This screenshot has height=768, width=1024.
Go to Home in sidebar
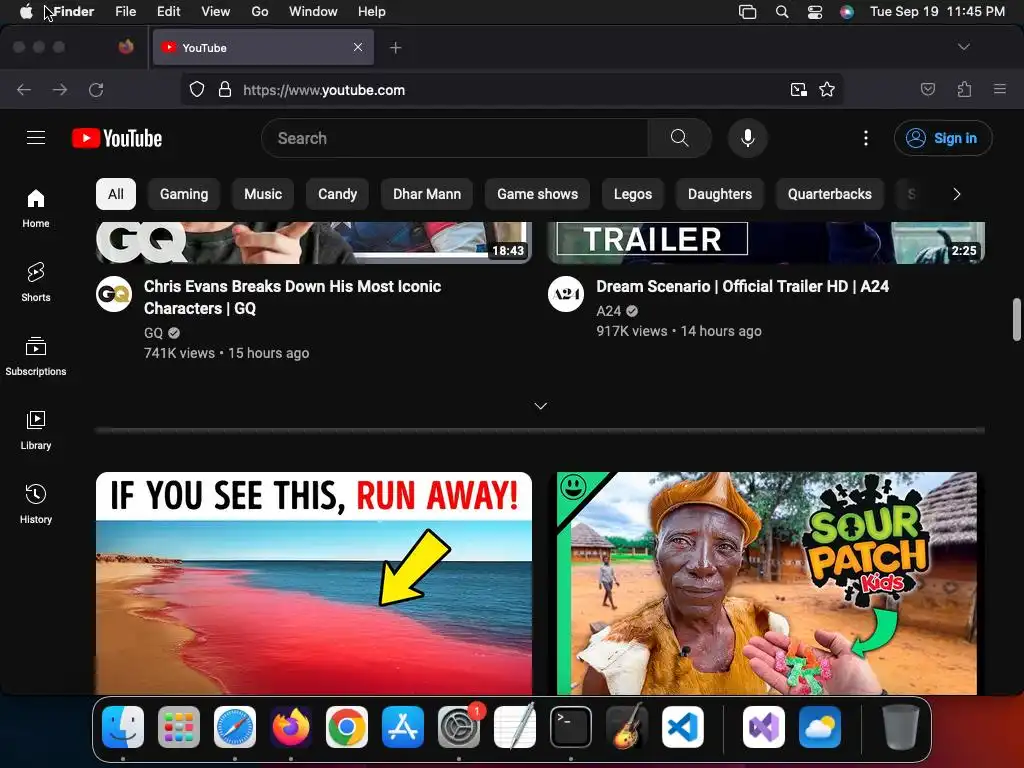36,208
